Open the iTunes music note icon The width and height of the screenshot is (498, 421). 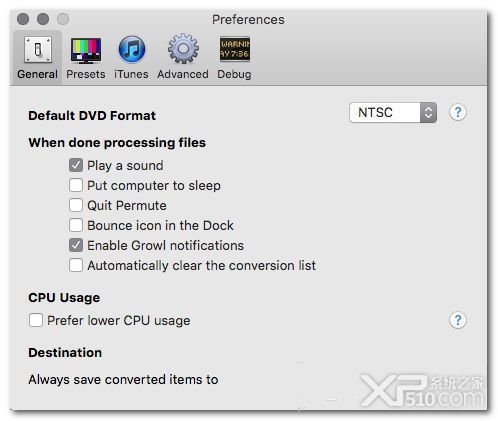(132, 49)
